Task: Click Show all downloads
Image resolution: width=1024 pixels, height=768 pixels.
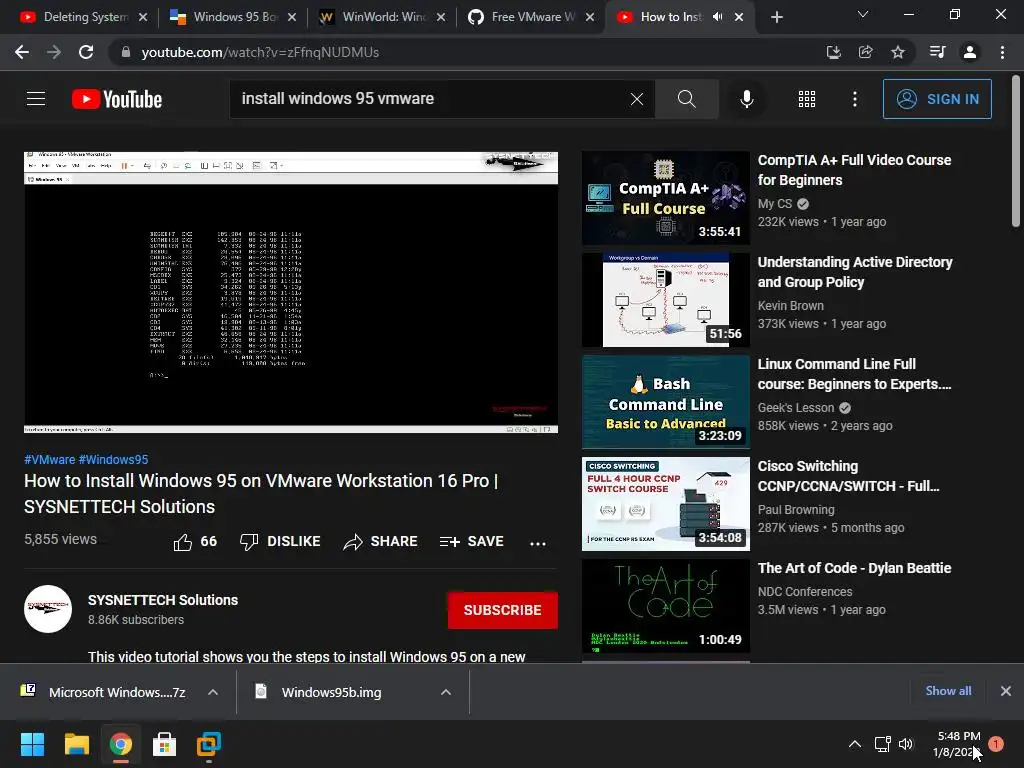Action: [x=948, y=691]
